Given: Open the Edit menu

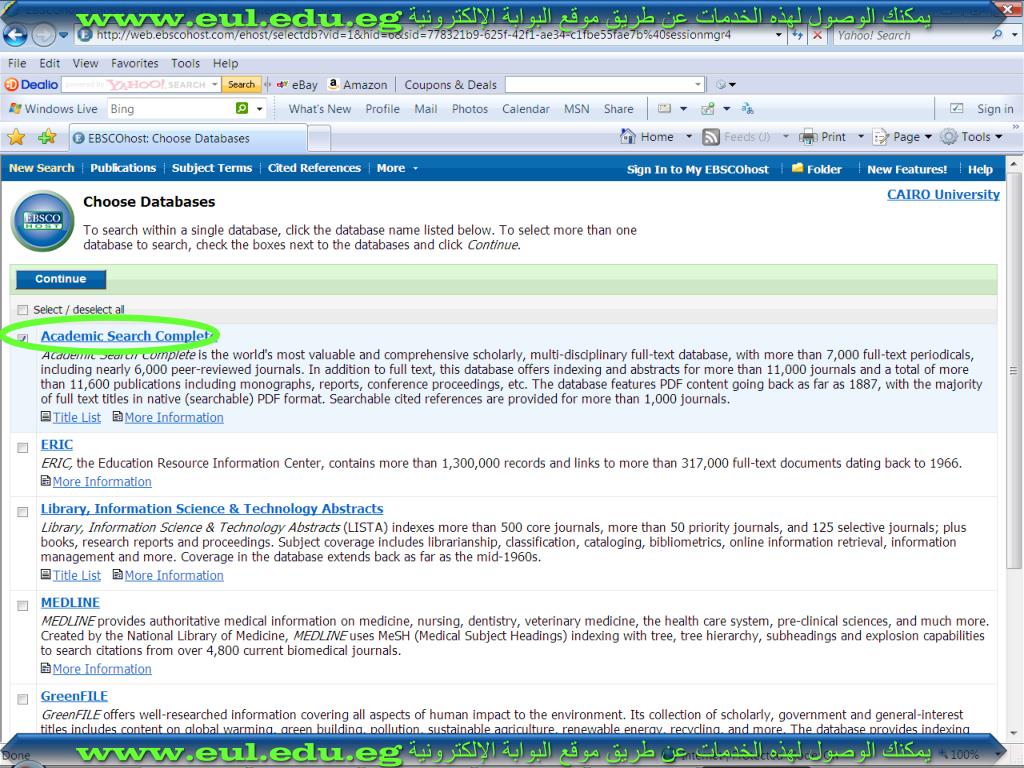Looking at the screenshot, I should (50, 63).
